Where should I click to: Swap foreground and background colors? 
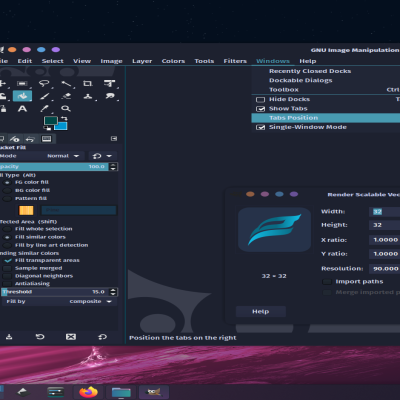coord(64,118)
